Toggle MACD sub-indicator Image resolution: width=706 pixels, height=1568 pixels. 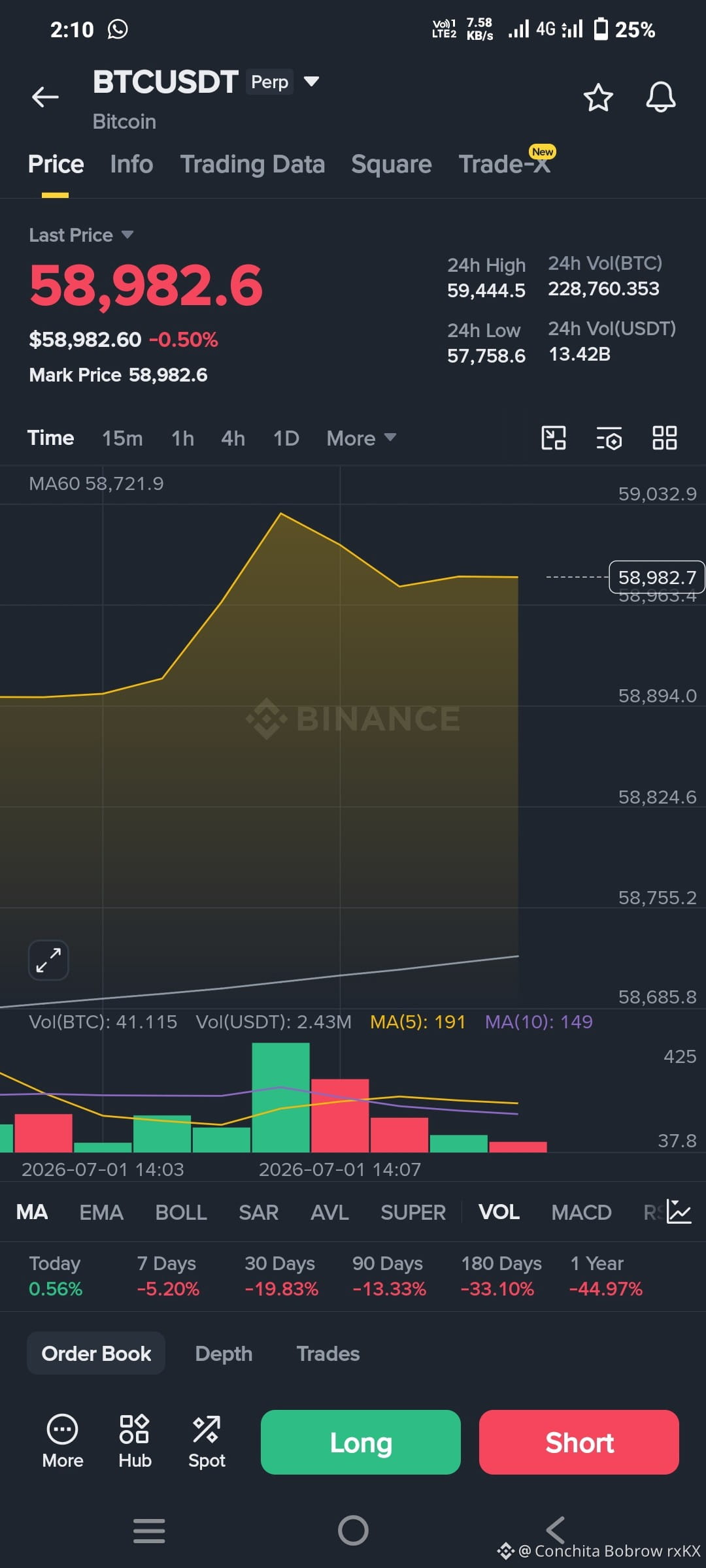[x=581, y=1213]
